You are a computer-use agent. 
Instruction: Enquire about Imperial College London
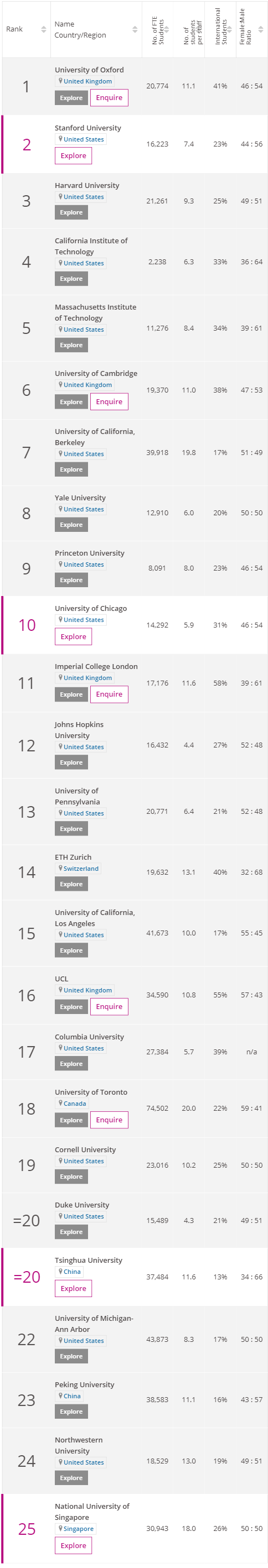click(x=109, y=694)
